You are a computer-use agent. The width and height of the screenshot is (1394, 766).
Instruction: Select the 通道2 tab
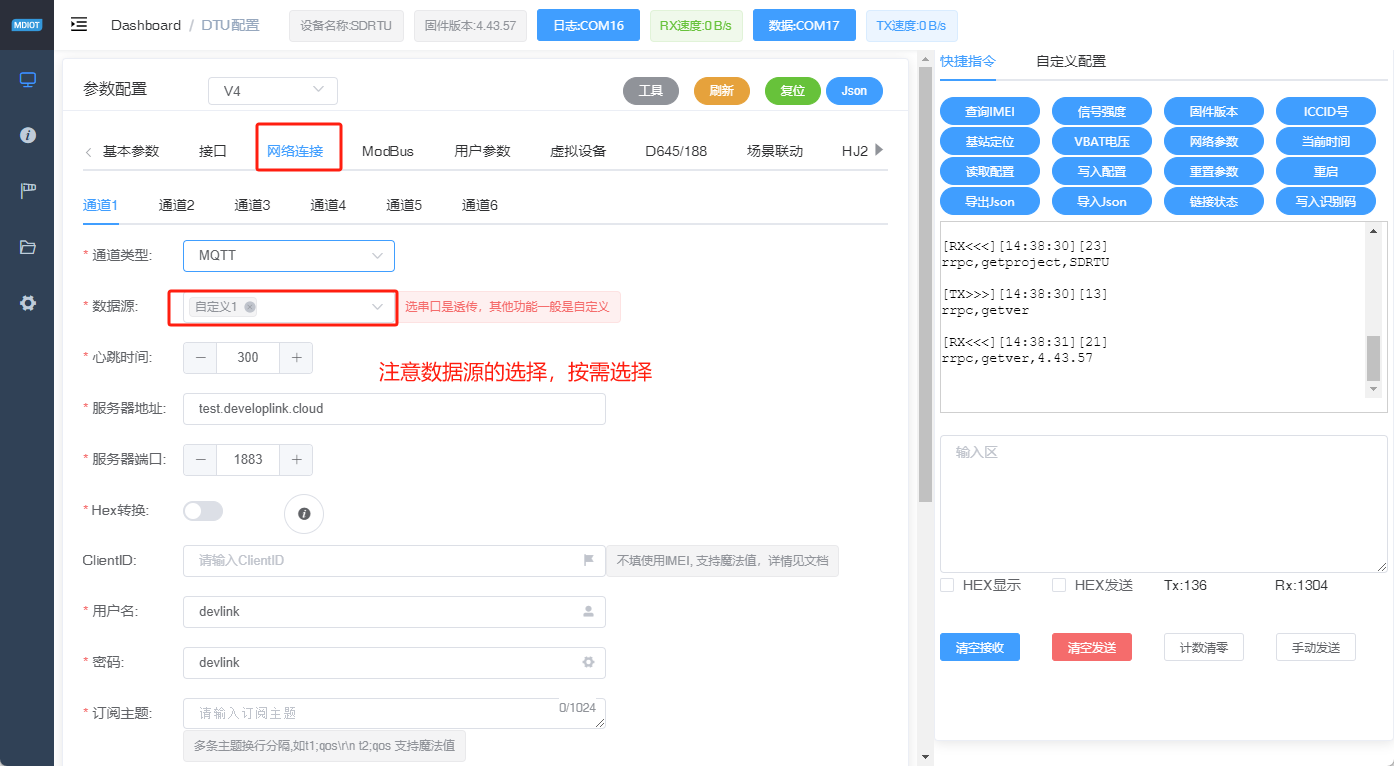pyautogui.click(x=176, y=205)
